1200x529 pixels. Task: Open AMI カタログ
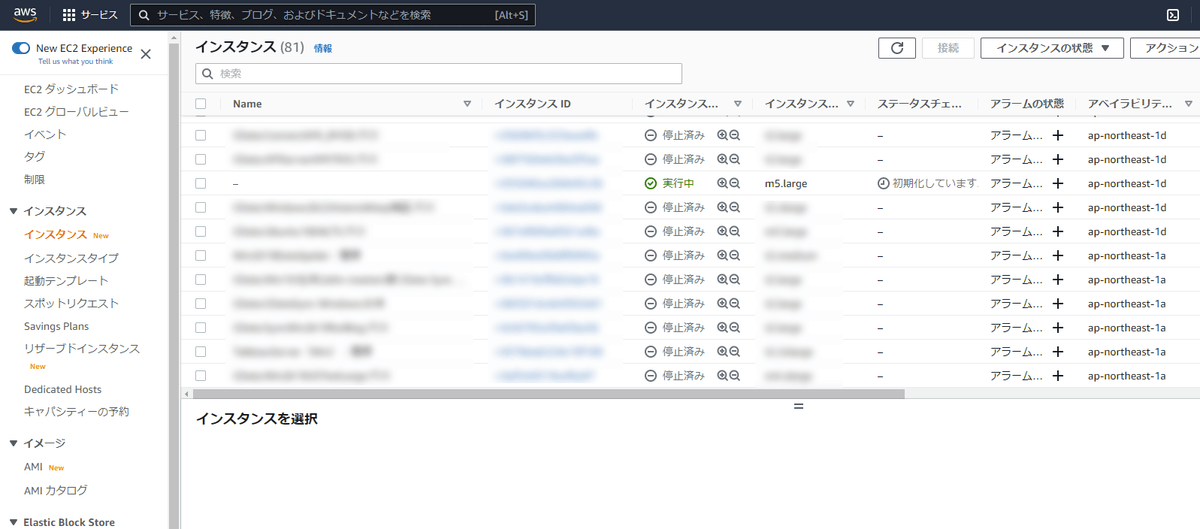tap(55, 490)
